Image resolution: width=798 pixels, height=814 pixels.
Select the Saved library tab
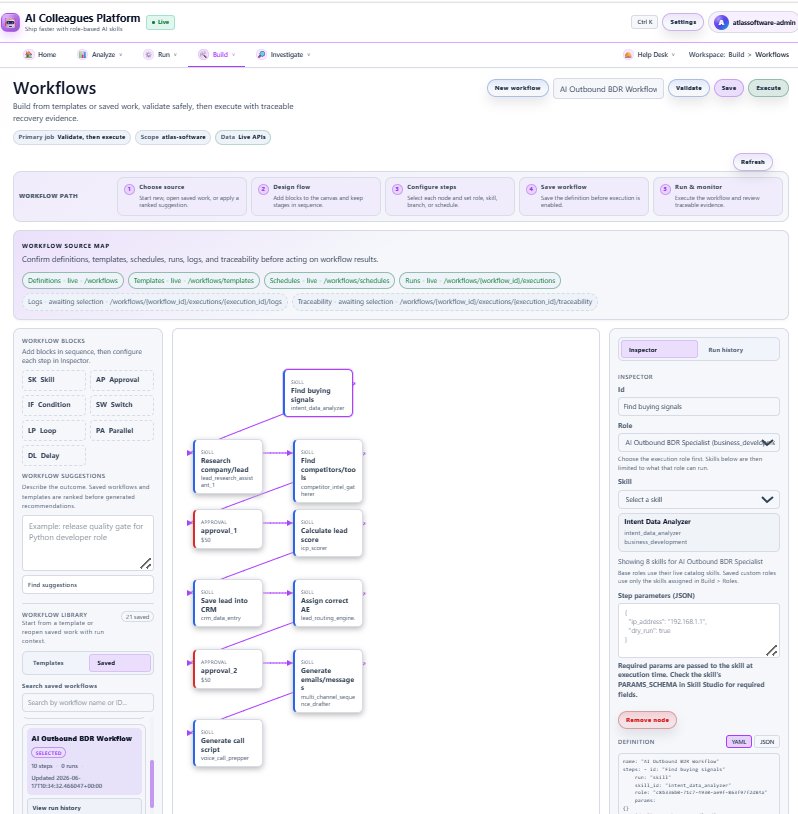coord(119,663)
